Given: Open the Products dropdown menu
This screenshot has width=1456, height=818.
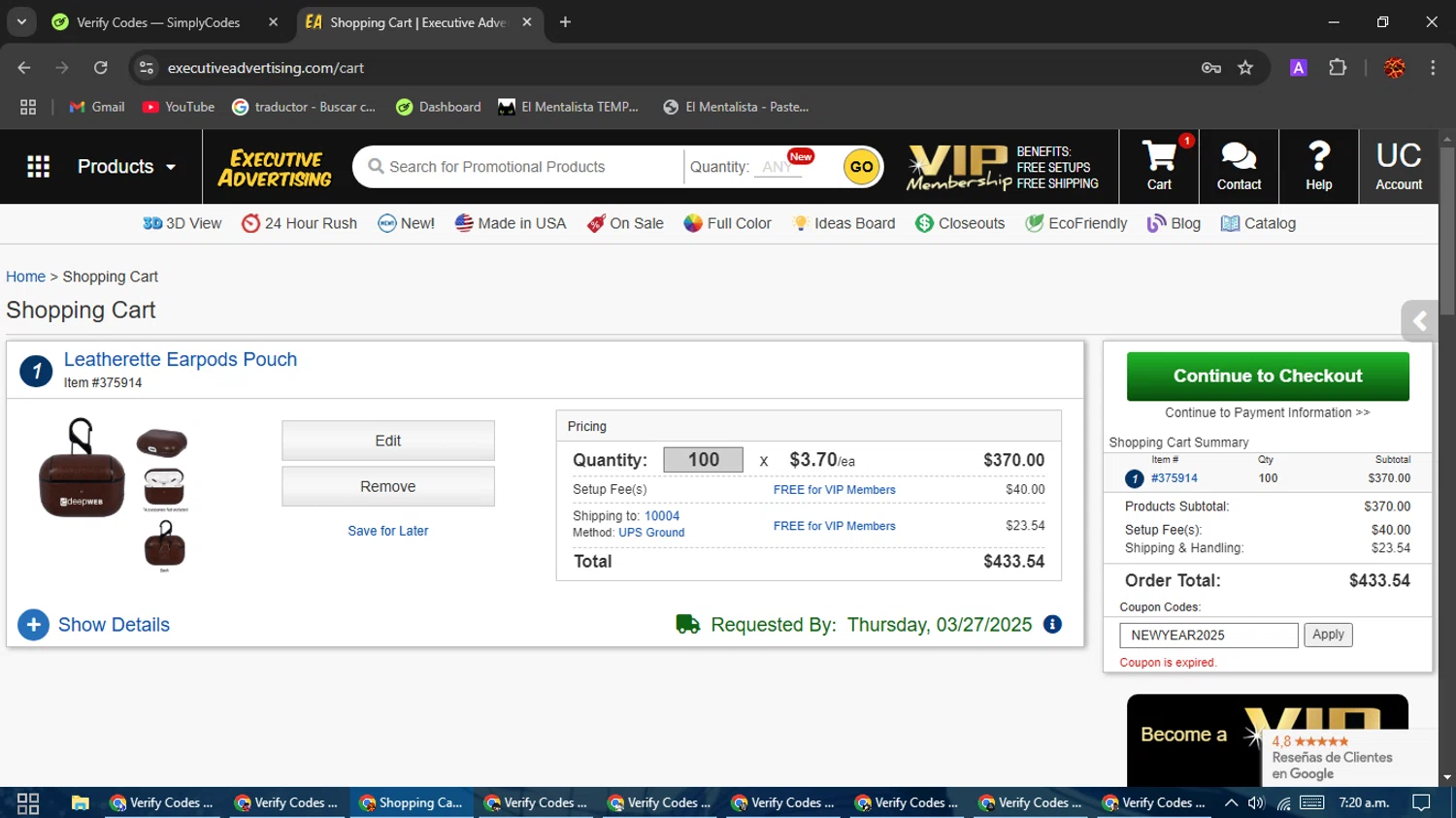Looking at the screenshot, I should point(126,167).
